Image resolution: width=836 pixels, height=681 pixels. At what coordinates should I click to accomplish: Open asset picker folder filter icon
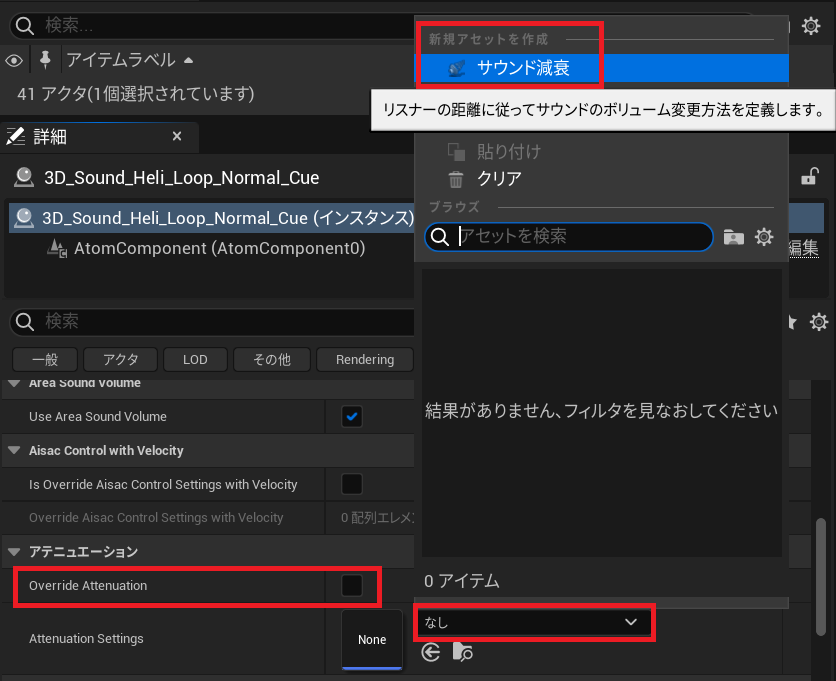[x=734, y=237]
